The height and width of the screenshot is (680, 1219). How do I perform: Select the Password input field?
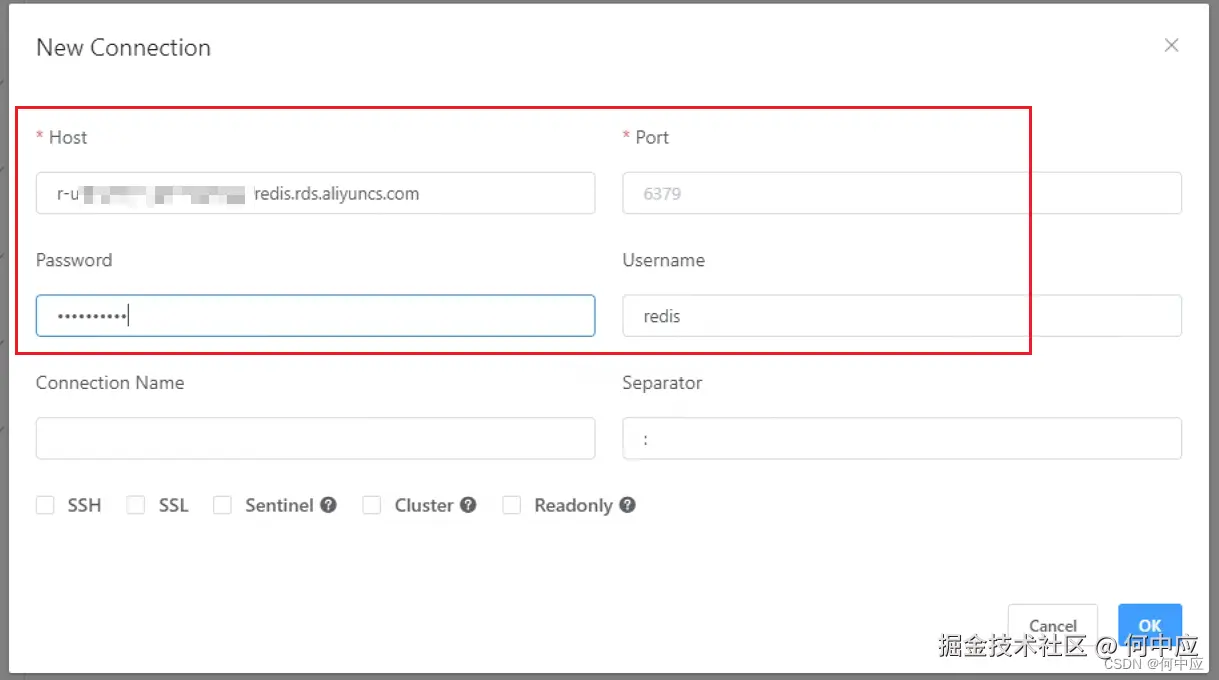point(315,316)
